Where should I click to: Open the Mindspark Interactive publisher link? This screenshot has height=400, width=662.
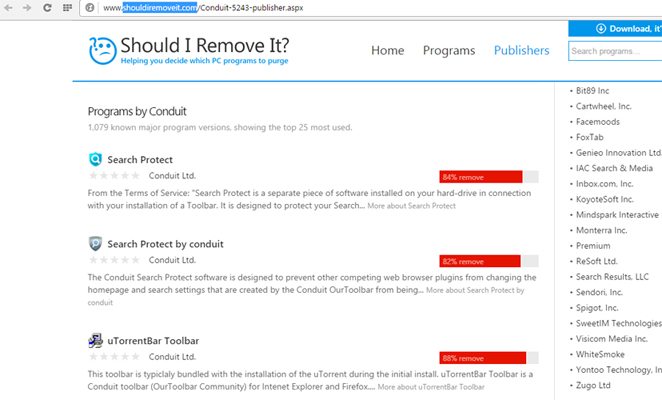(x=617, y=215)
